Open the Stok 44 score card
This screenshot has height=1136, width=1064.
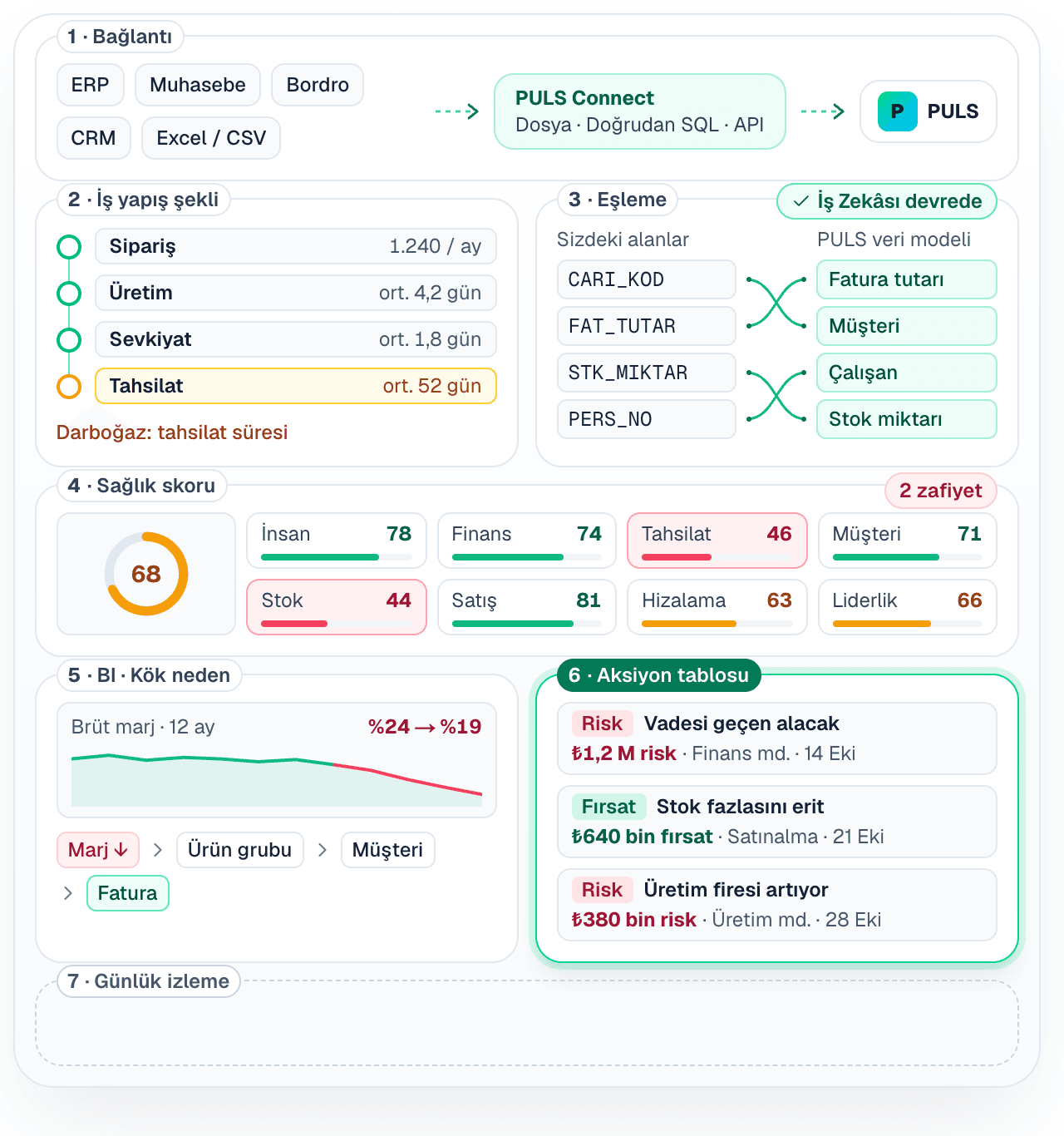coord(337,607)
